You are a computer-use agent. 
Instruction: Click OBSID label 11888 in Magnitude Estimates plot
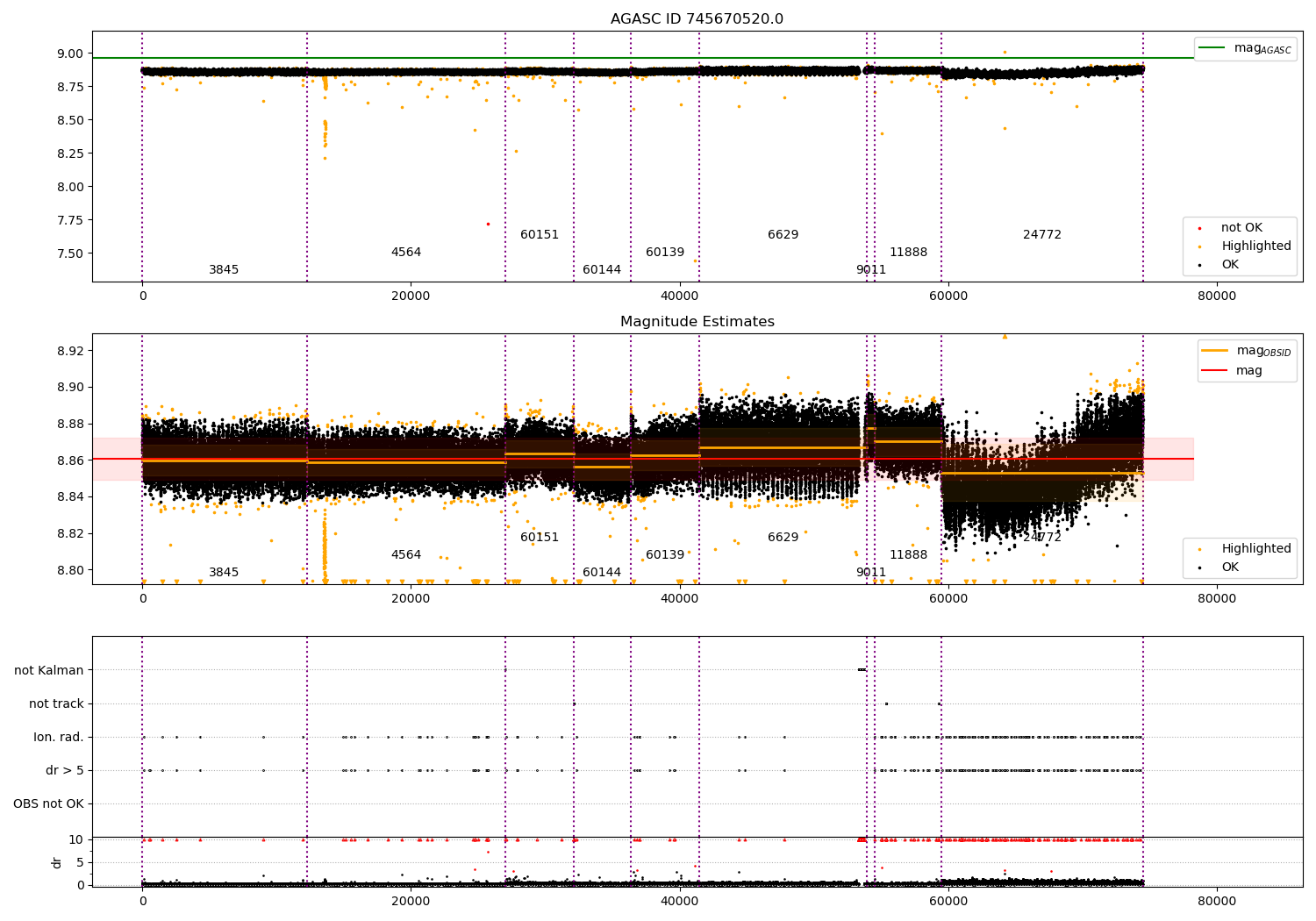(x=908, y=555)
